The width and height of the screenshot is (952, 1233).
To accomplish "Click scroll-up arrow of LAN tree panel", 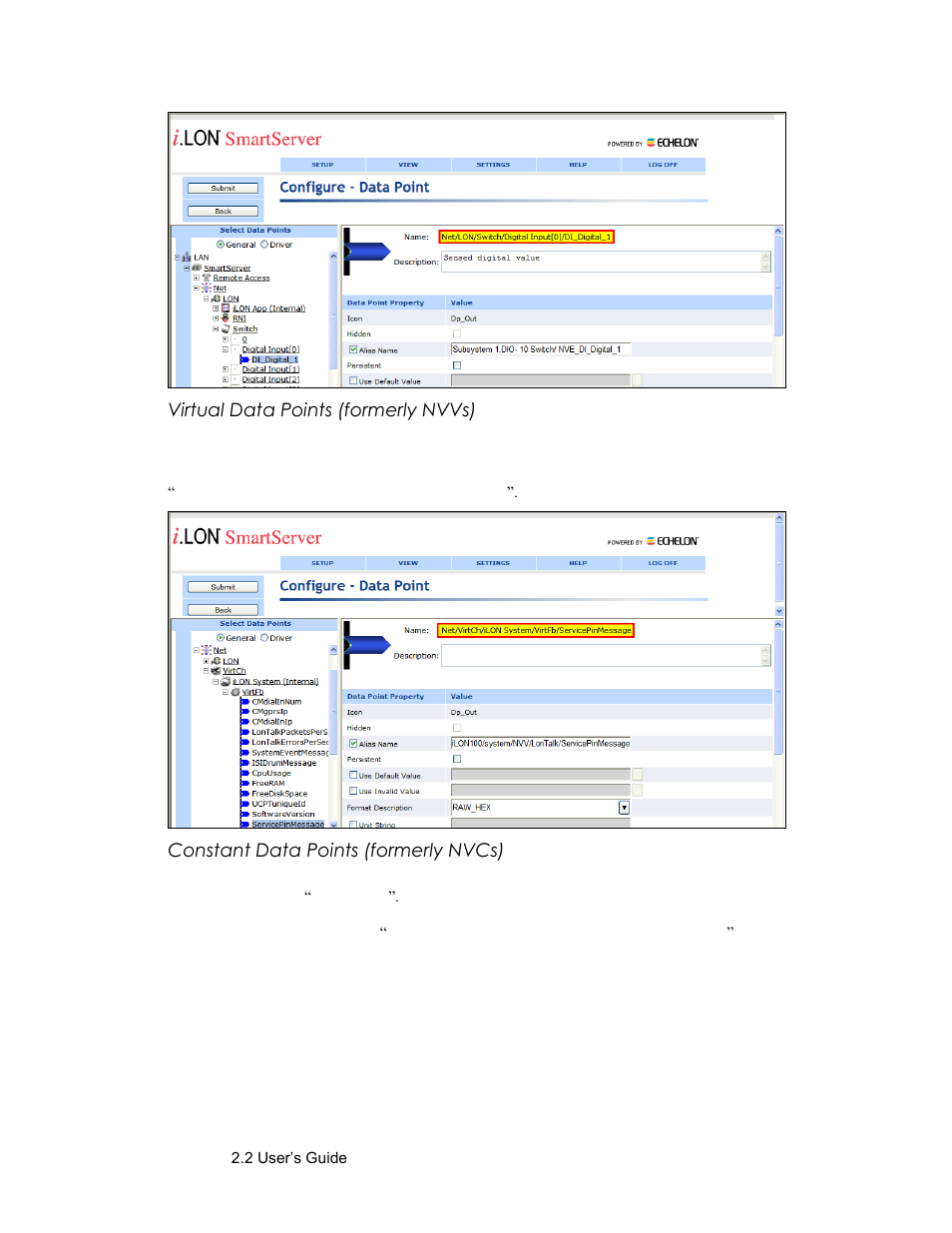I will 333,257.
